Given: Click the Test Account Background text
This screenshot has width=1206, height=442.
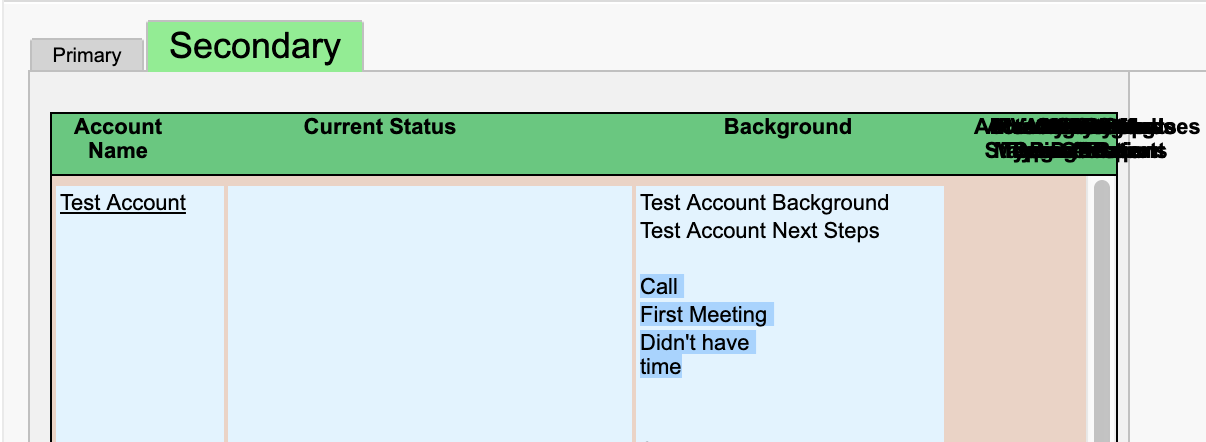Looking at the screenshot, I should (x=765, y=203).
